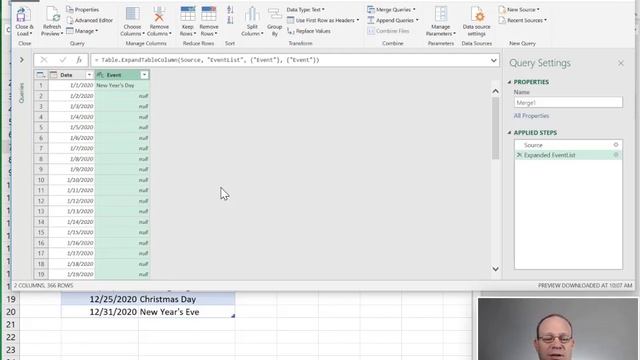The height and width of the screenshot is (360, 640).
Task: Expand the Queries navigation pane
Action: [22, 60]
